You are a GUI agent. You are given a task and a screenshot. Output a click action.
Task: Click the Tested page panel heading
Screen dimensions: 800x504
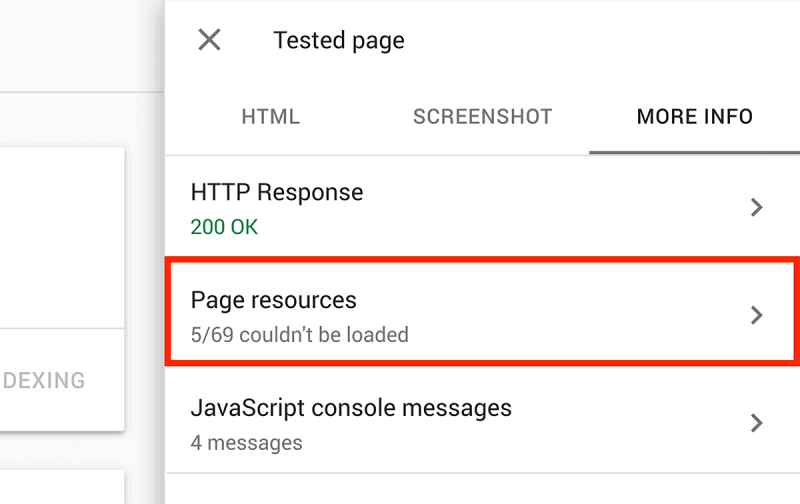pyautogui.click(x=339, y=40)
